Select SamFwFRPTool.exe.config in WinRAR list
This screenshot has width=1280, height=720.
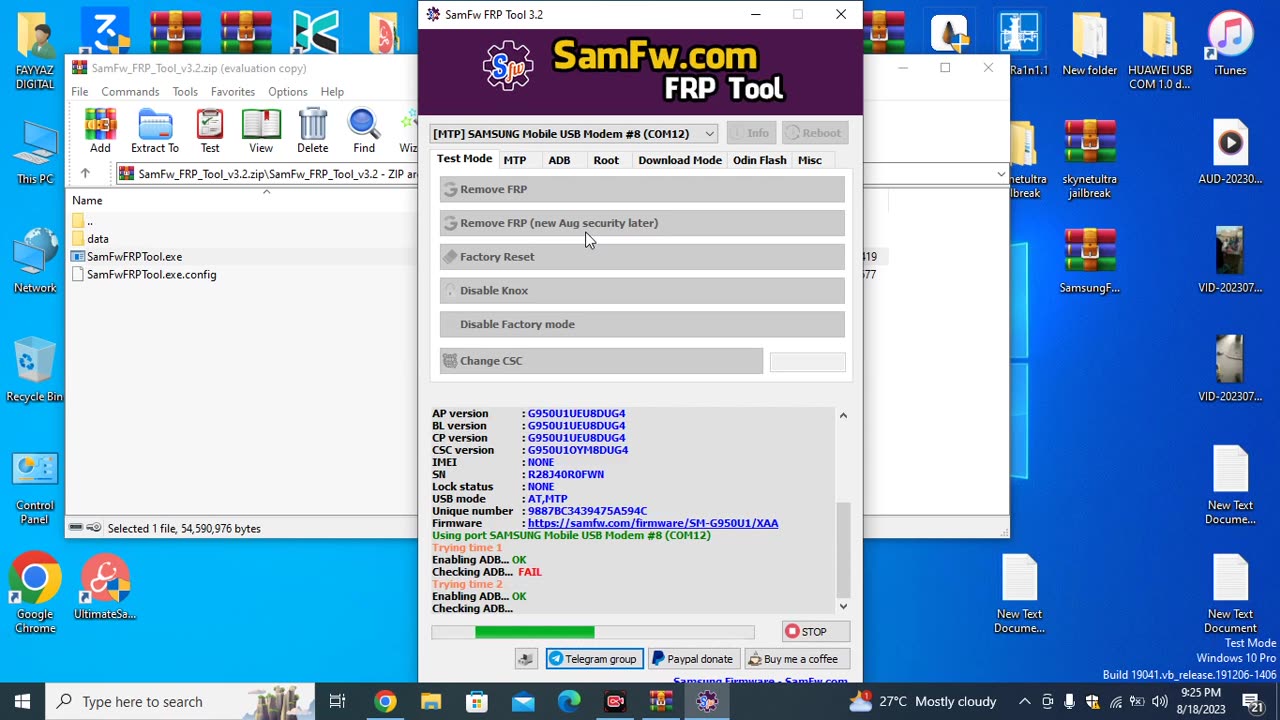[x=151, y=275]
